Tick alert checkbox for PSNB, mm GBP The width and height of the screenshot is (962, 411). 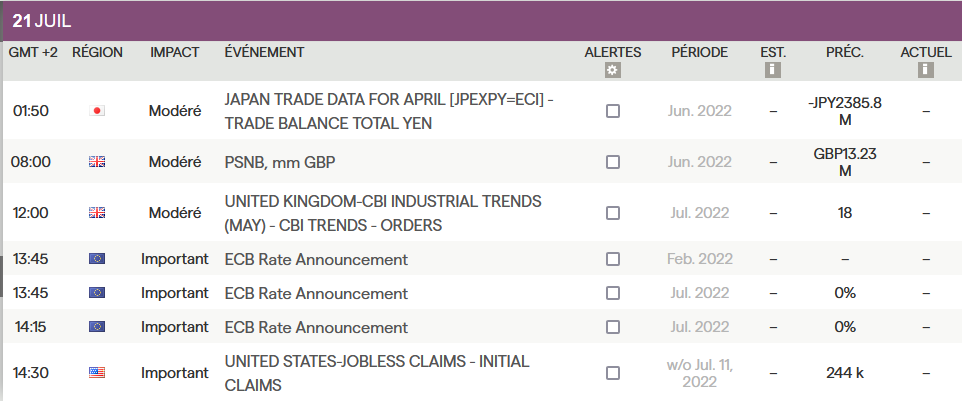click(x=613, y=161)
